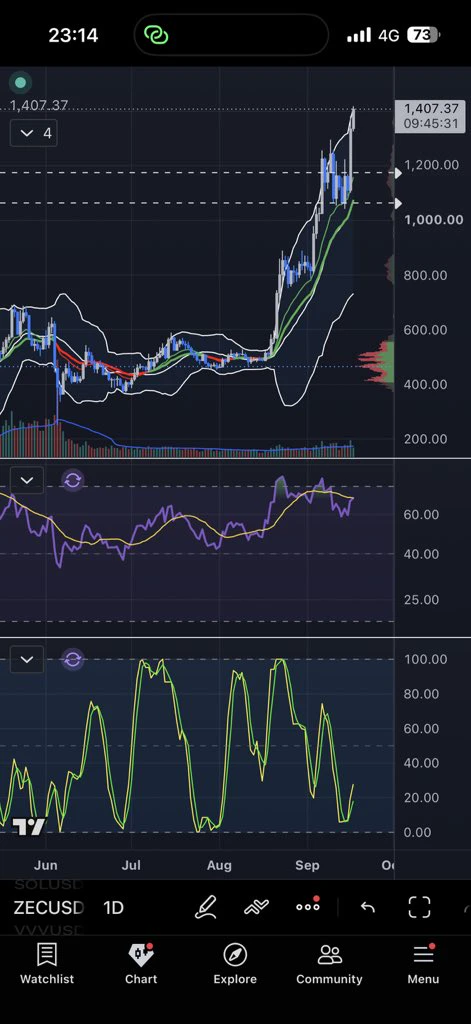
Task: Tap the 800.00 price axis label
Action: pyautogui.click(x=425, y=276)
